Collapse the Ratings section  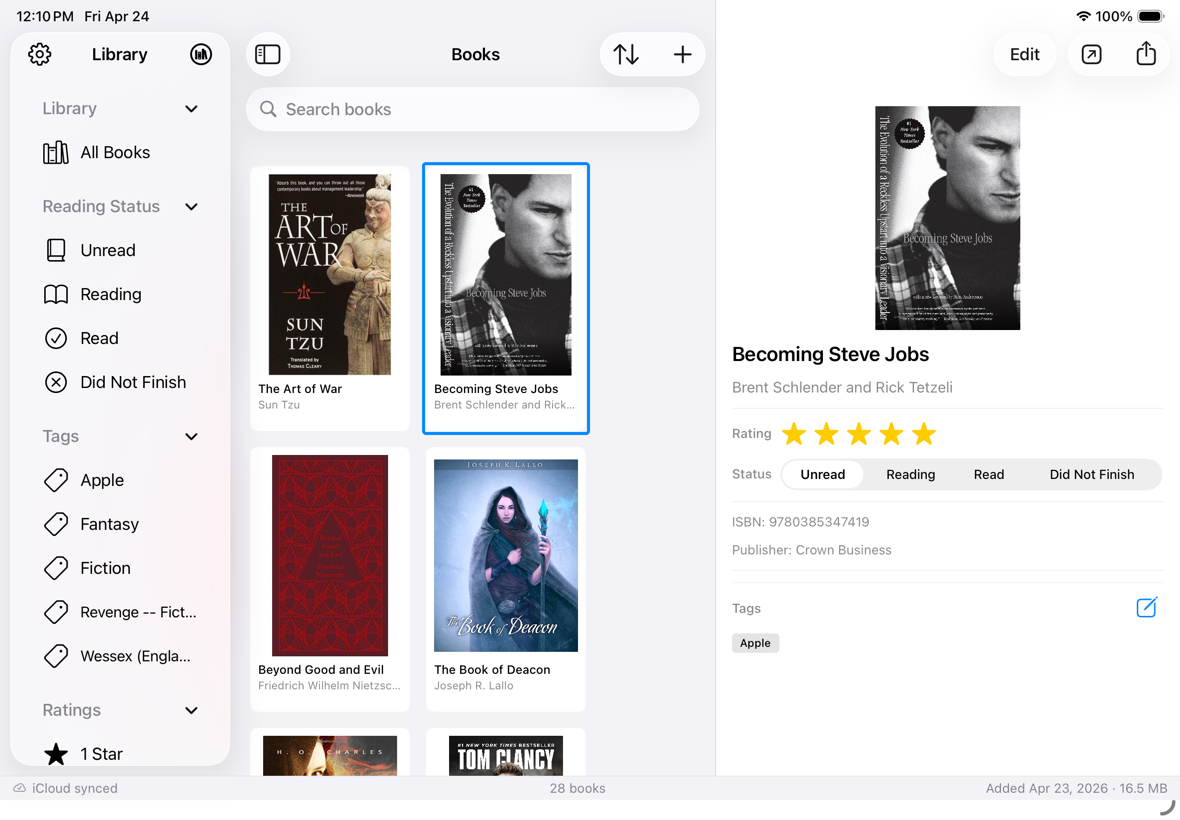[x=191, y=710]
